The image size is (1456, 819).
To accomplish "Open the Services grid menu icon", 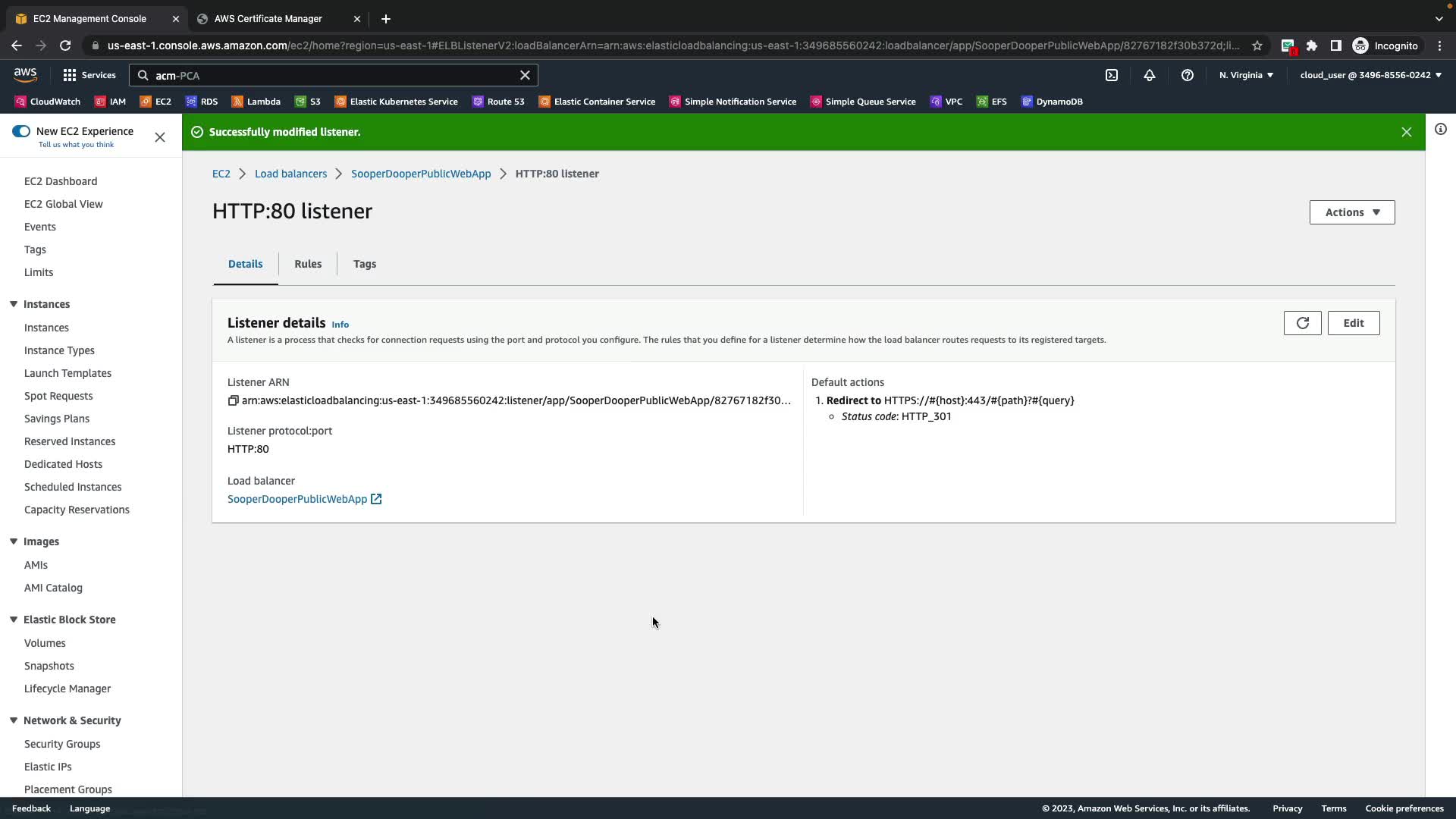I will pyautogui.click(x=70, y=75).
